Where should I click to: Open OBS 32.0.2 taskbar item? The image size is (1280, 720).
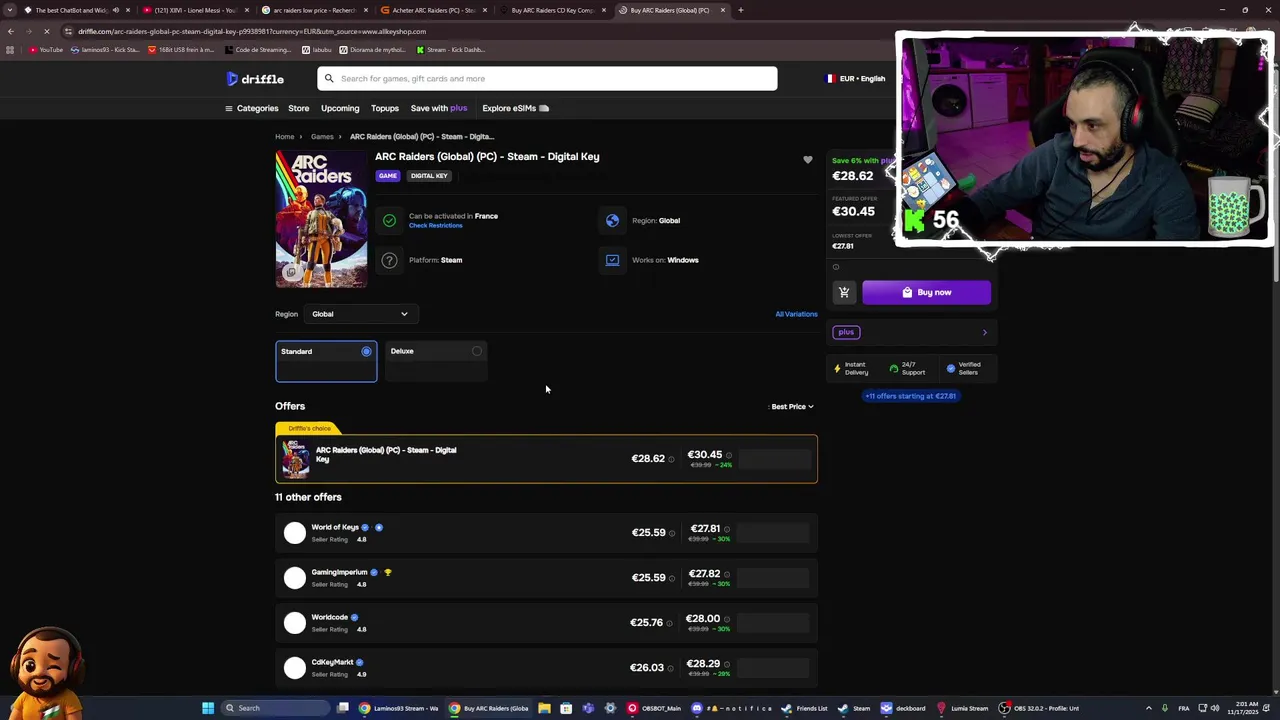[1039, 708]
